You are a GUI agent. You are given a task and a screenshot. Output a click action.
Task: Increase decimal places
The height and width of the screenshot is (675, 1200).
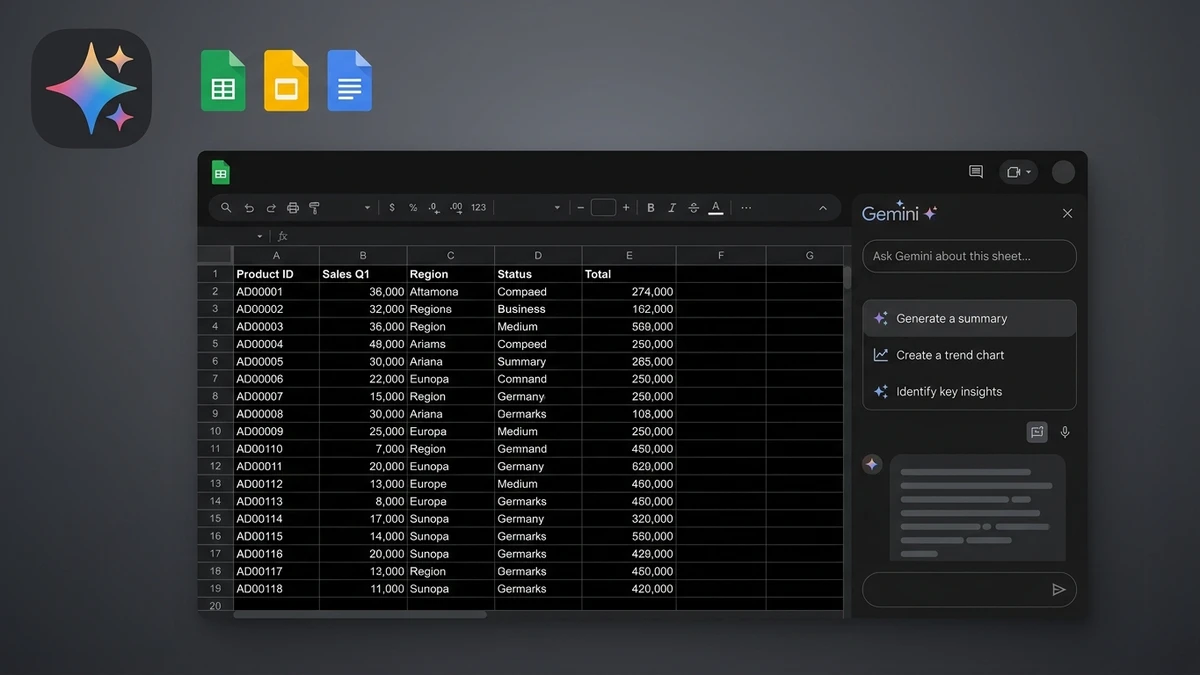point(456,208)
